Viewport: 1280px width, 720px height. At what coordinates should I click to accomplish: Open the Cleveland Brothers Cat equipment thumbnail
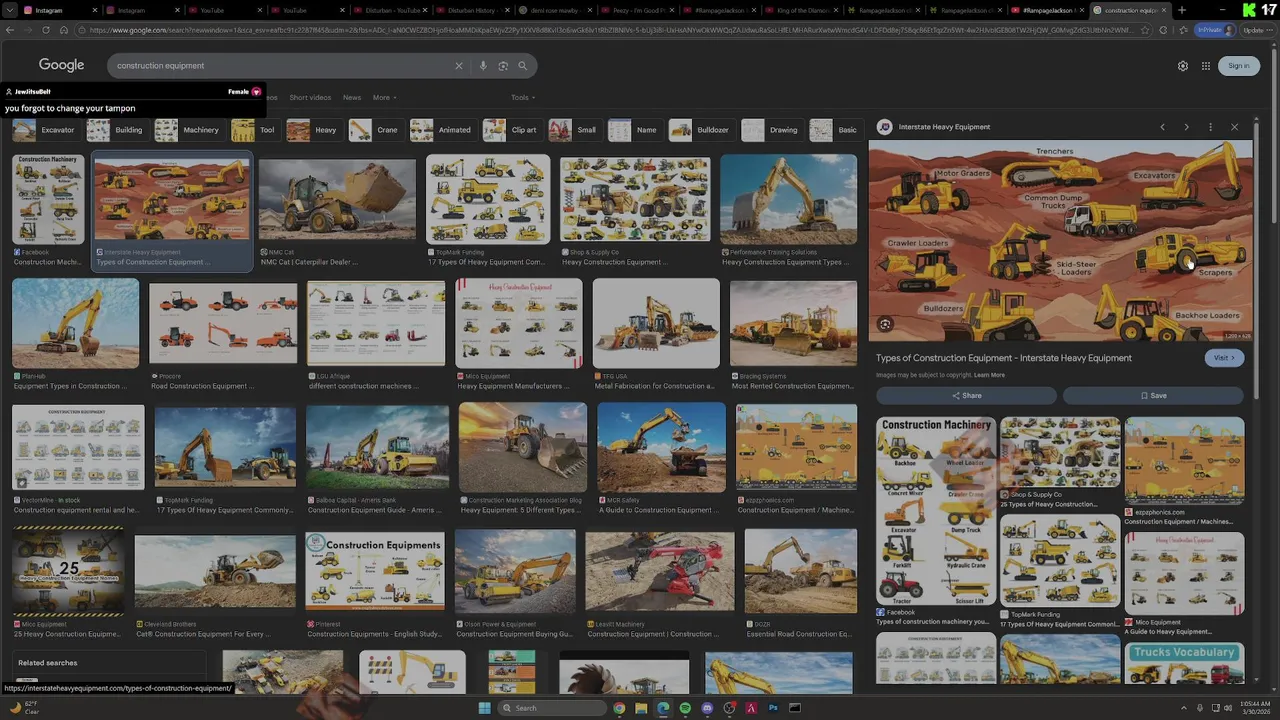(215, 572)
